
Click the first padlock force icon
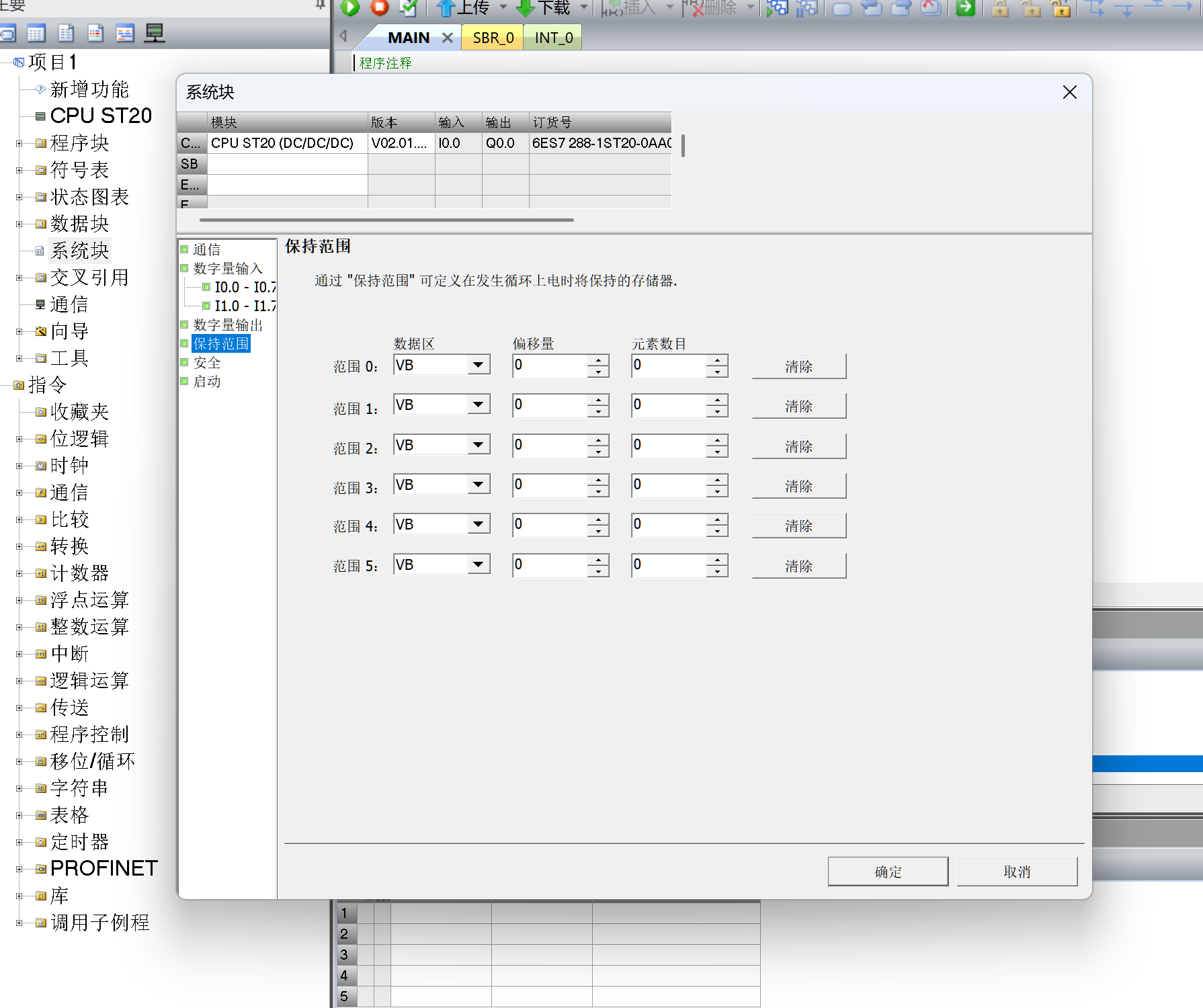point(1001,8)
